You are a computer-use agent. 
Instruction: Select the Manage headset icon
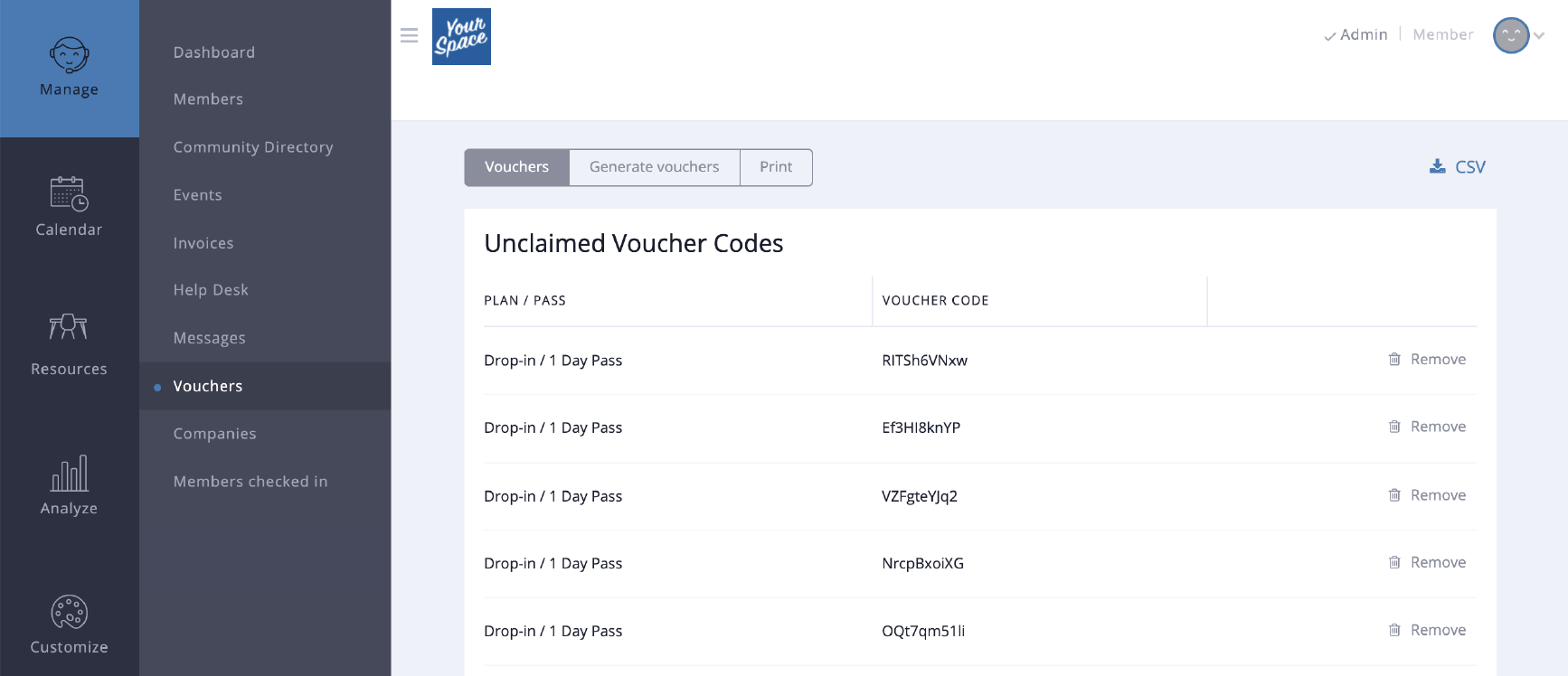(69, 57)
